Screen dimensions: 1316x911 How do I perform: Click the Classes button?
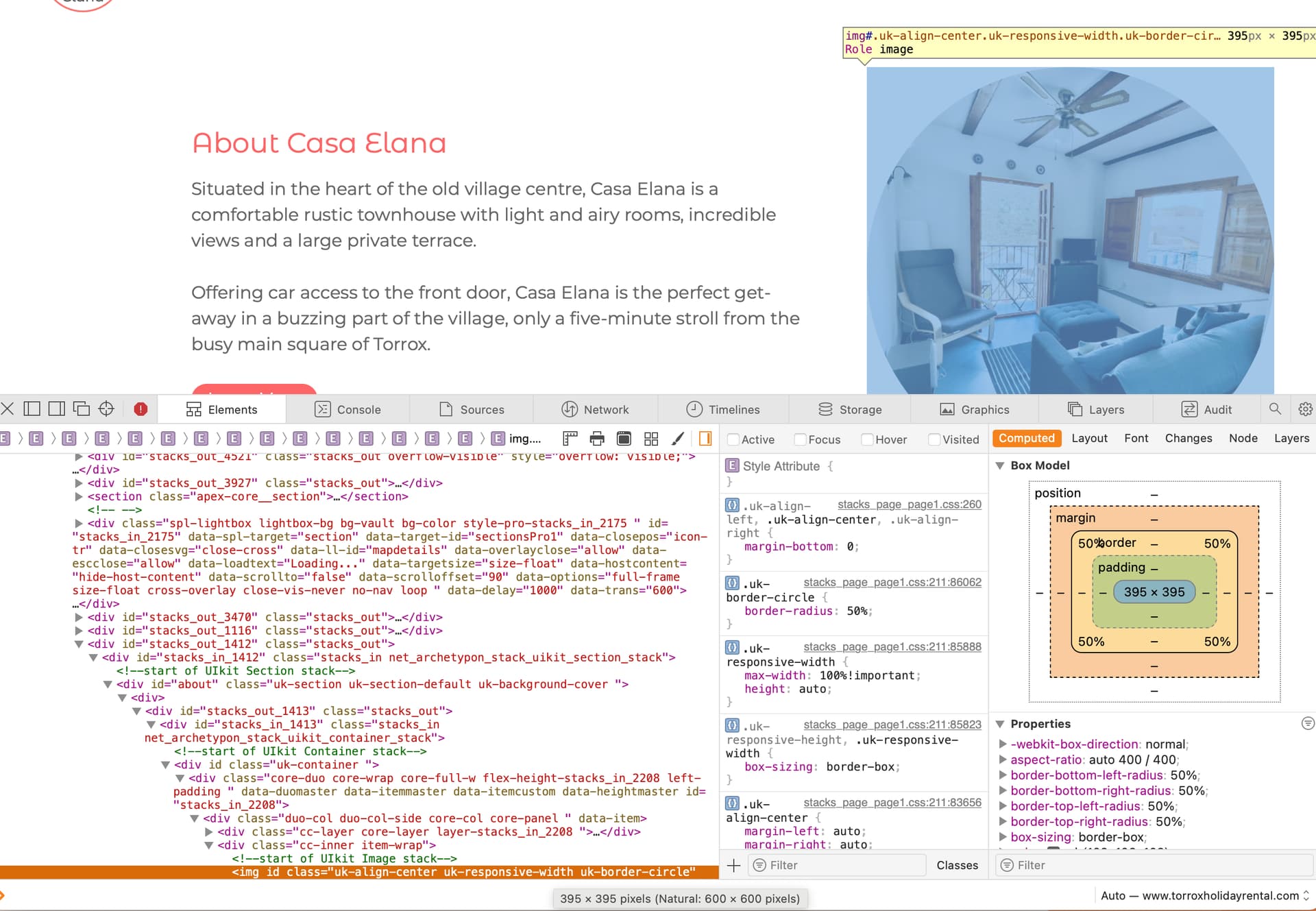click(x=957, y=865)
